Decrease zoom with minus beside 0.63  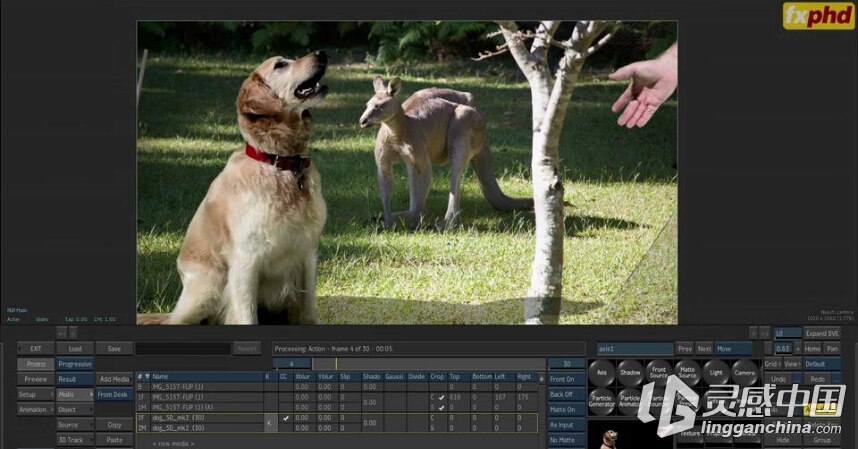768,348
